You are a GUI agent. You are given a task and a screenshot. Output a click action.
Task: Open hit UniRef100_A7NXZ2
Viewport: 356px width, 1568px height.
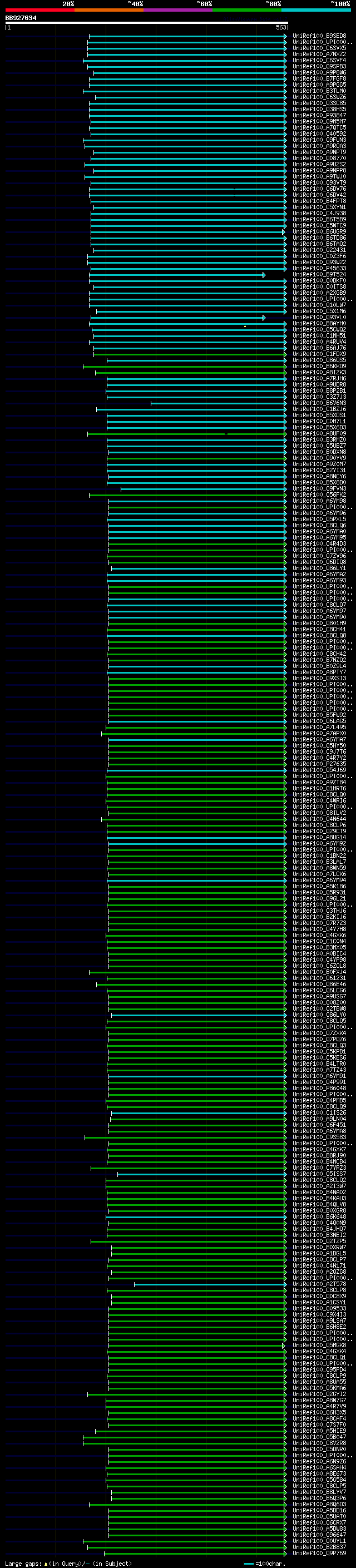319,54
